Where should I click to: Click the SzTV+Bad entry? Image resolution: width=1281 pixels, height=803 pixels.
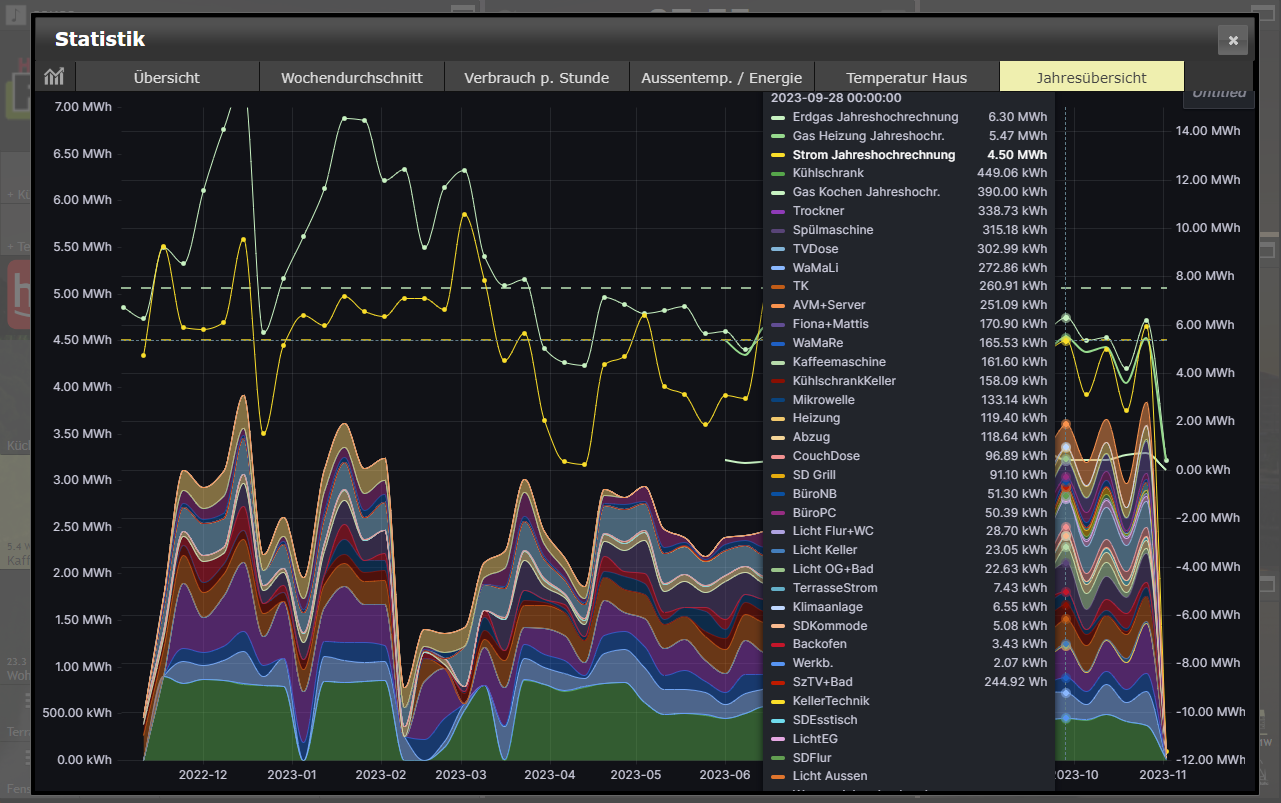(909, 682)
